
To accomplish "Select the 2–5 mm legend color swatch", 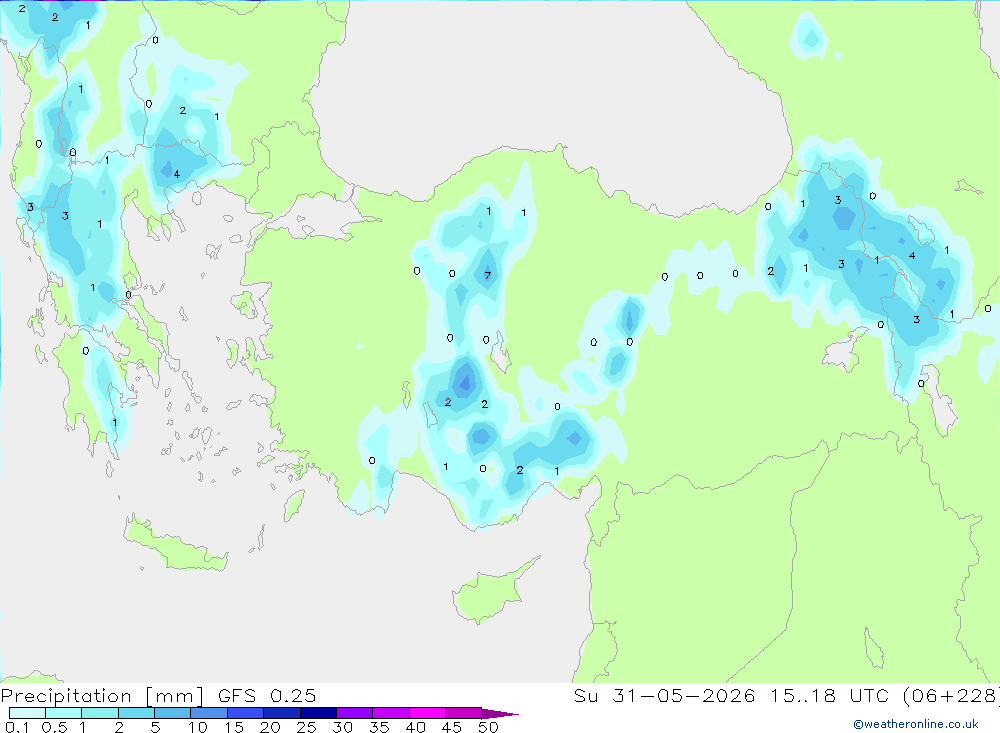I will 136,713.
